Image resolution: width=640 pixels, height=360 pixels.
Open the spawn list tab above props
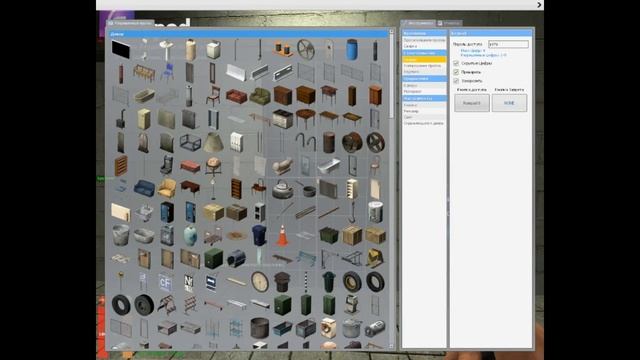(131, 23)
